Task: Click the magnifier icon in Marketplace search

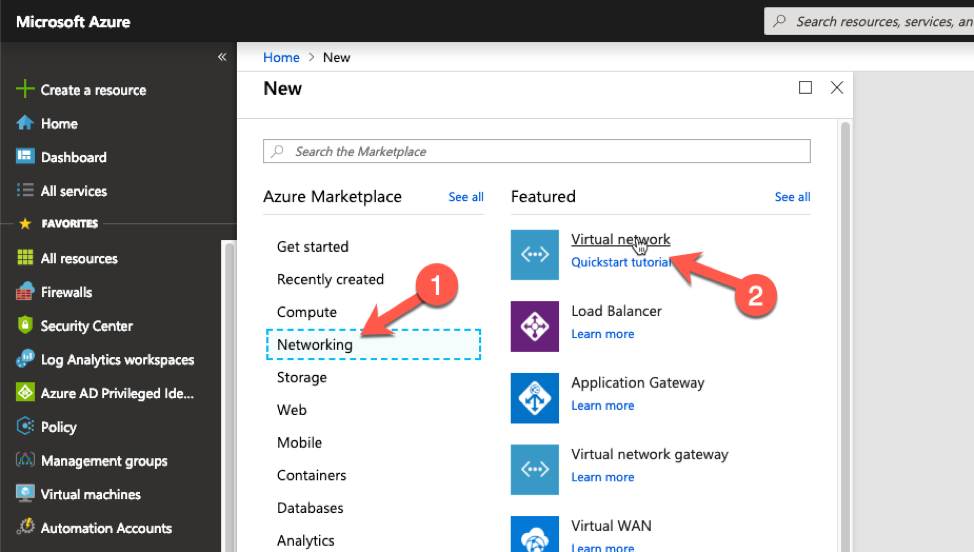Action: pyautogui.click(x=278, y=151)
